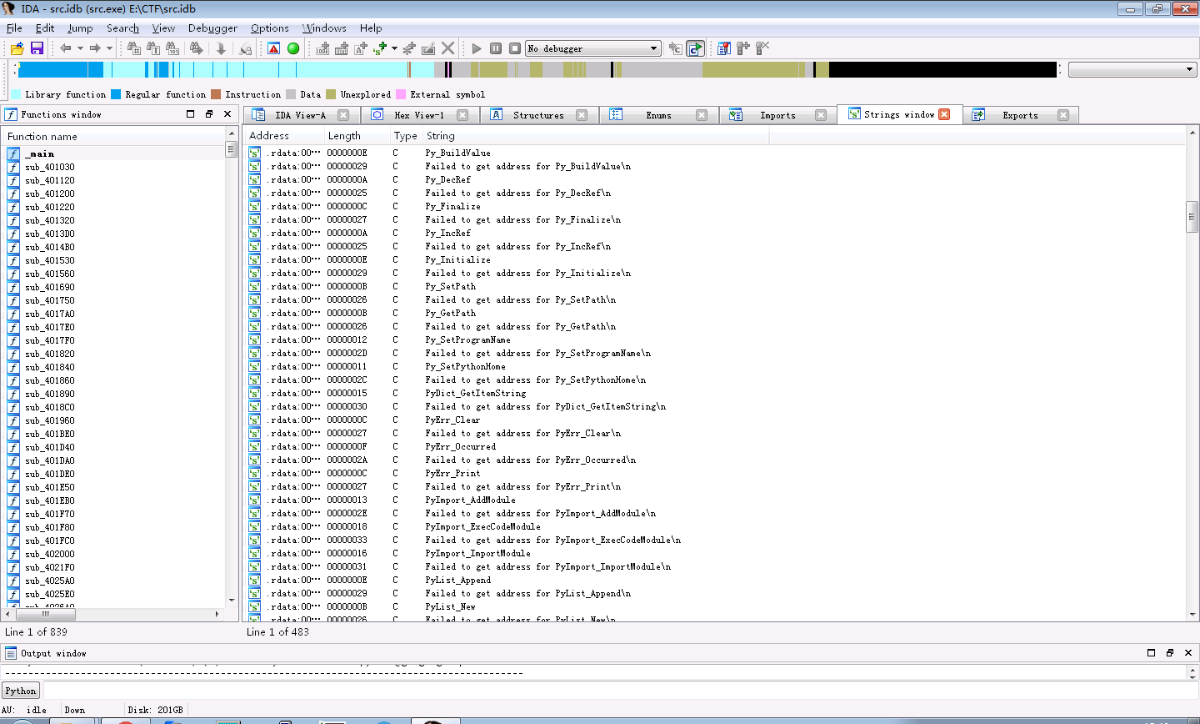Open the navigation bar dropdown at right
The height and width of the screenshot is (724, 1200).
click(1132, 70)
